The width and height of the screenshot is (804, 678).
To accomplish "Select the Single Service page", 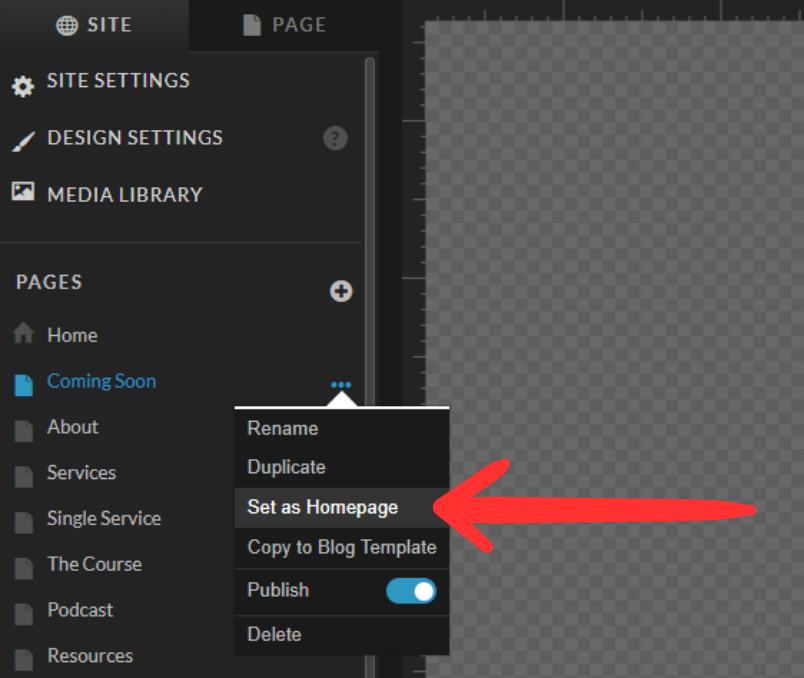I will 104,519.
